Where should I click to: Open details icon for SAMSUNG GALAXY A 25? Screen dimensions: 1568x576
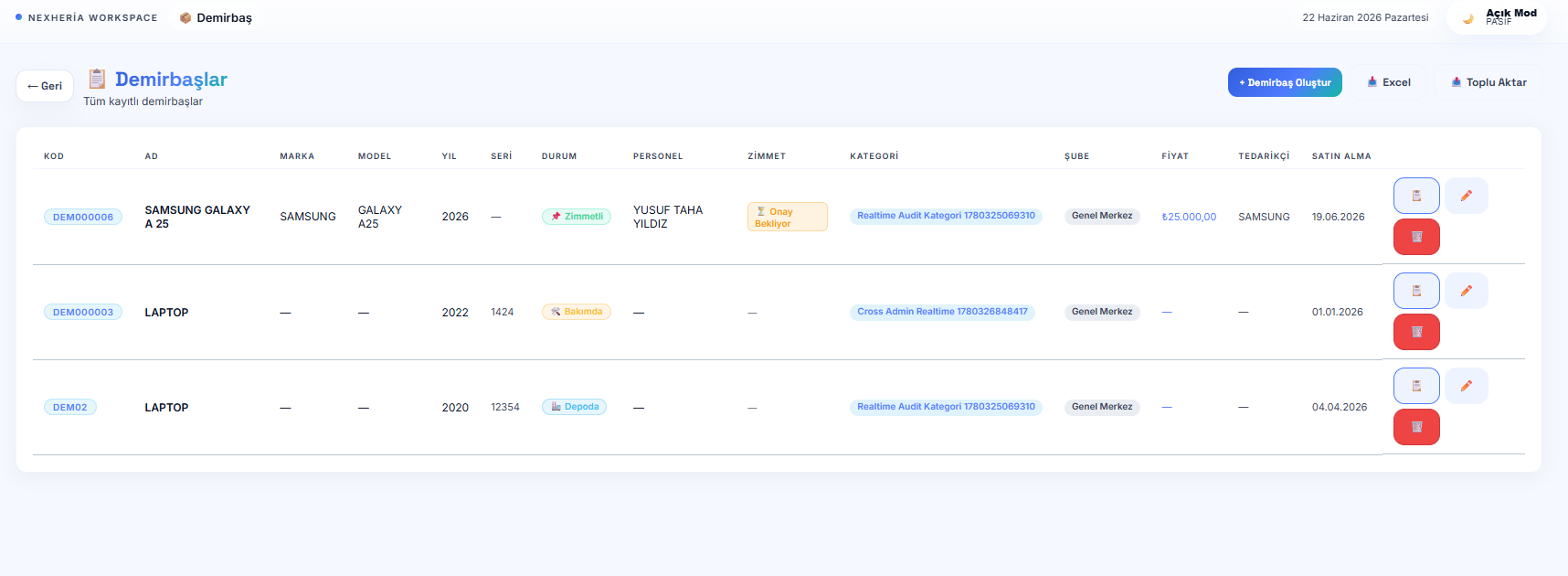(x=1416, y=196)
